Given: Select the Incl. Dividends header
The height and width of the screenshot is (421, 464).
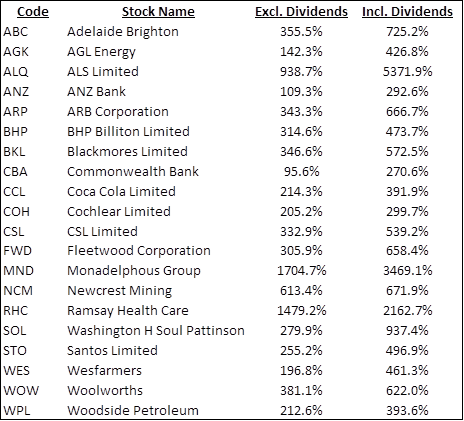Looking at the screenshot, I should (x=407, y=12).
